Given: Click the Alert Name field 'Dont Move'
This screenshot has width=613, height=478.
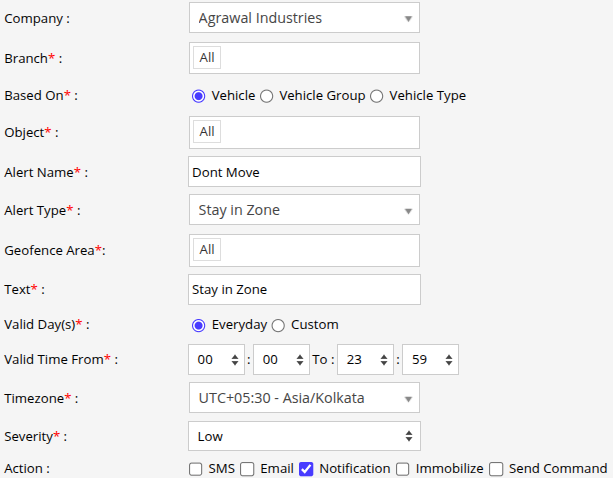Looking at the screenshot, I should point(304,172).
